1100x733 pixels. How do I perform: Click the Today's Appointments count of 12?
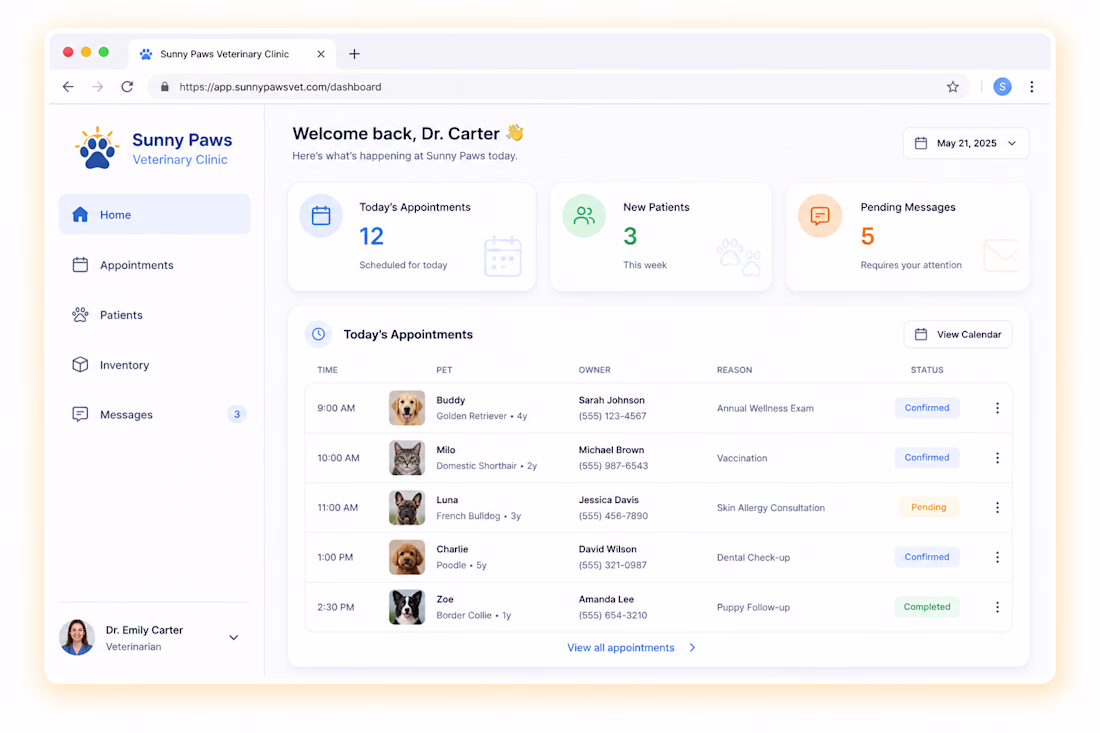click(x=372, y=236)
